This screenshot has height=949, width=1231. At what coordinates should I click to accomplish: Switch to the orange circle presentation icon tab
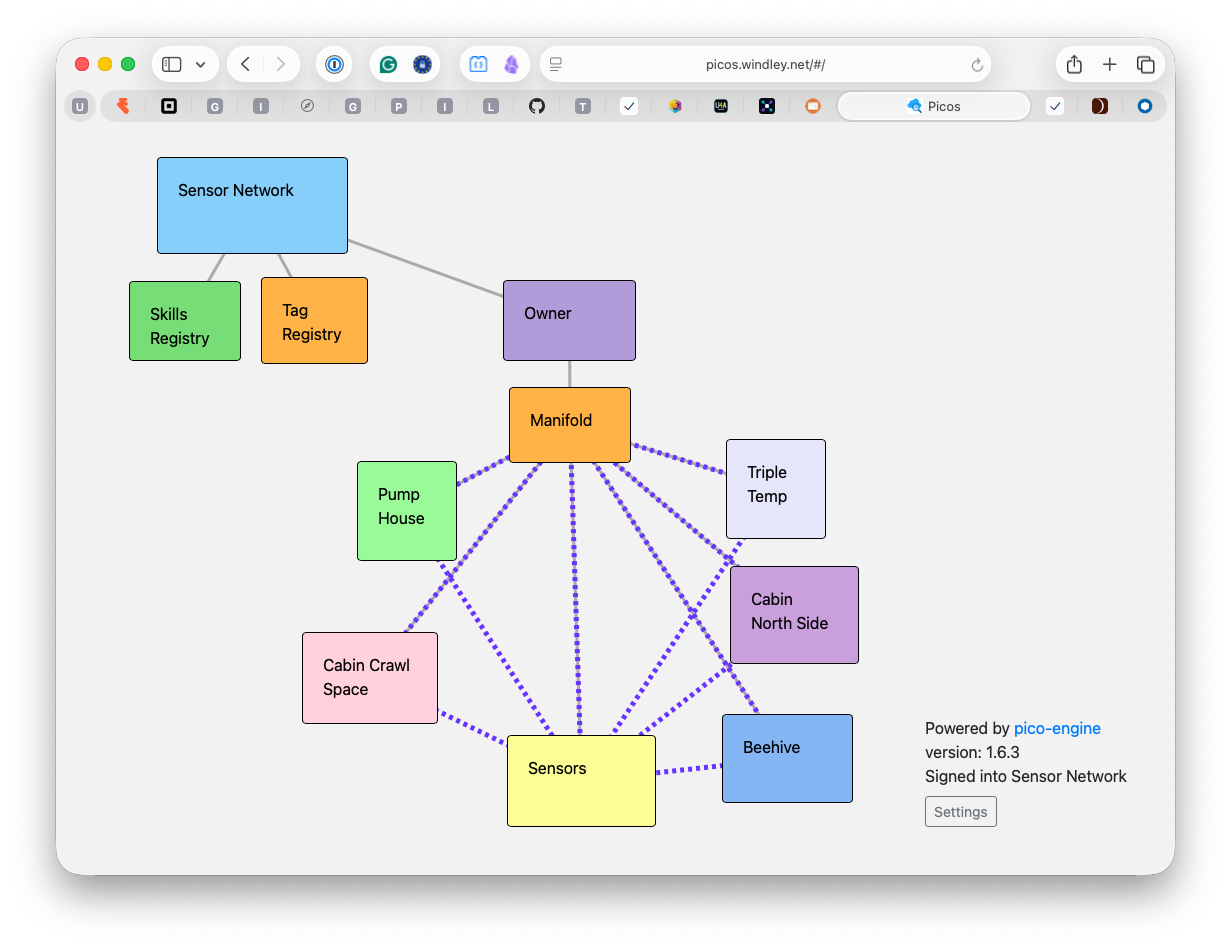pos(813,106)
